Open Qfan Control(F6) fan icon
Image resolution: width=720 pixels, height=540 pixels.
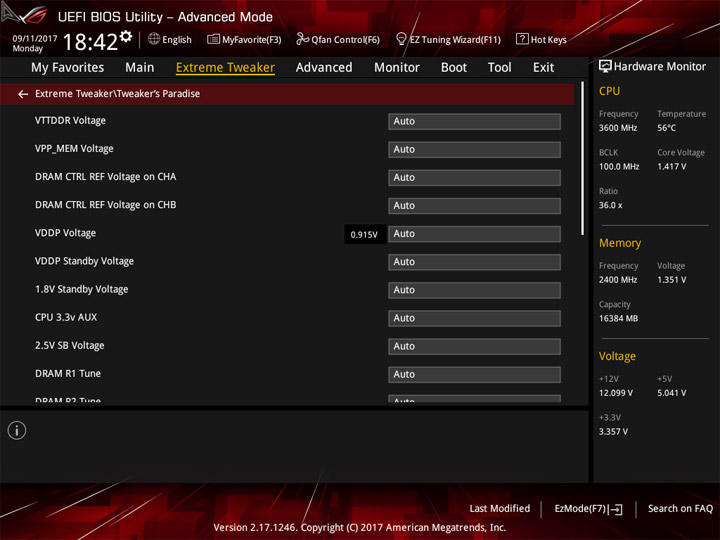(x=302, y=39)
